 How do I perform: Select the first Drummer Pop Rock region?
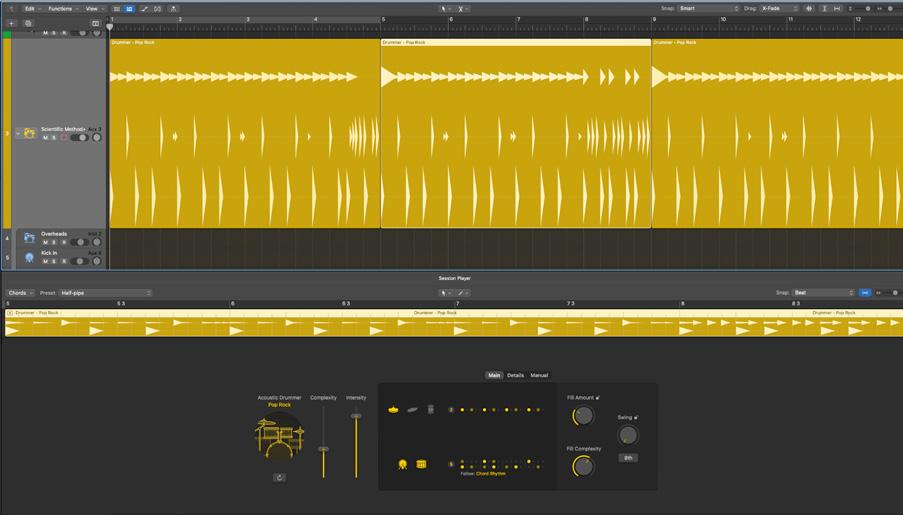coord(245,133)
